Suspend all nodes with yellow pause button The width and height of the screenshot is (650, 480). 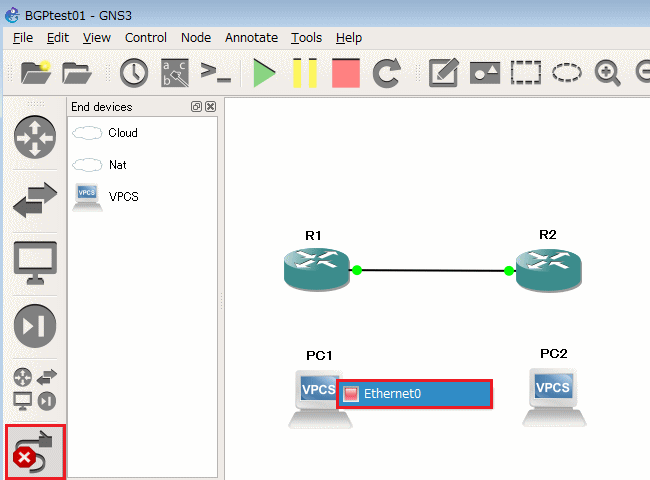pyautogui.click(x=305, y=73)
